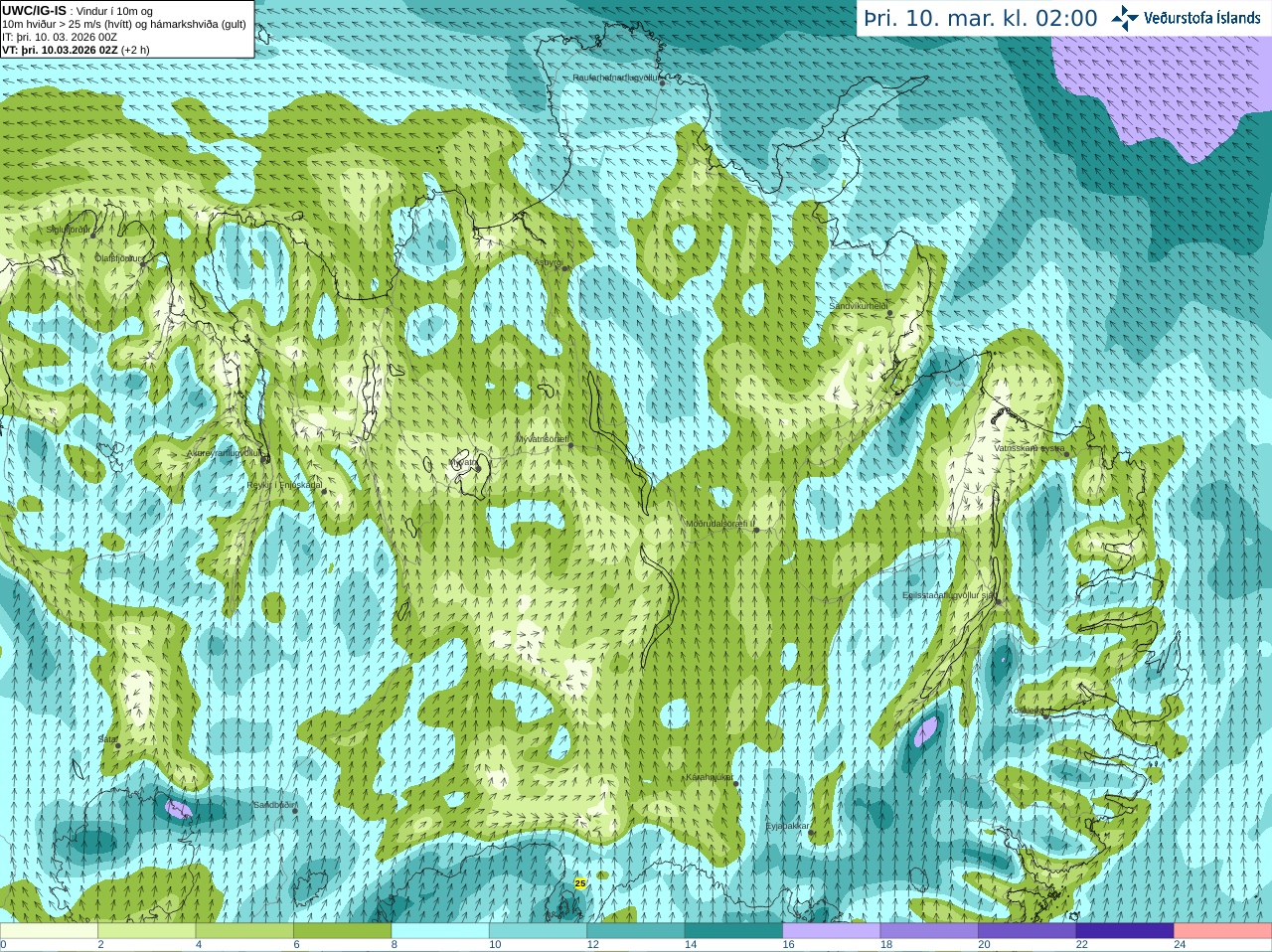This screenshot has width=1272, height=952.
Task: Select the Mývatnsöræfi station dot
Action: [x=570, y=445]
